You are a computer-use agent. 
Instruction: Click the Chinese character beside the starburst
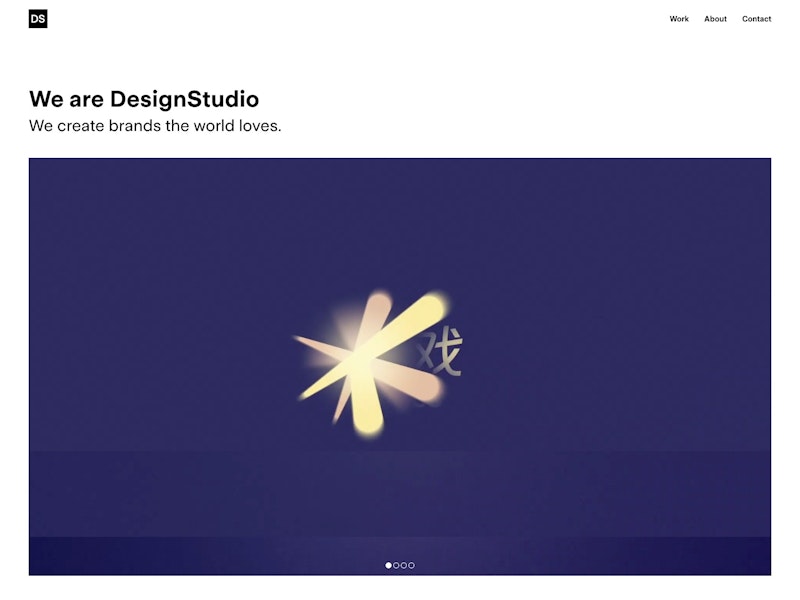coord(440,351)
